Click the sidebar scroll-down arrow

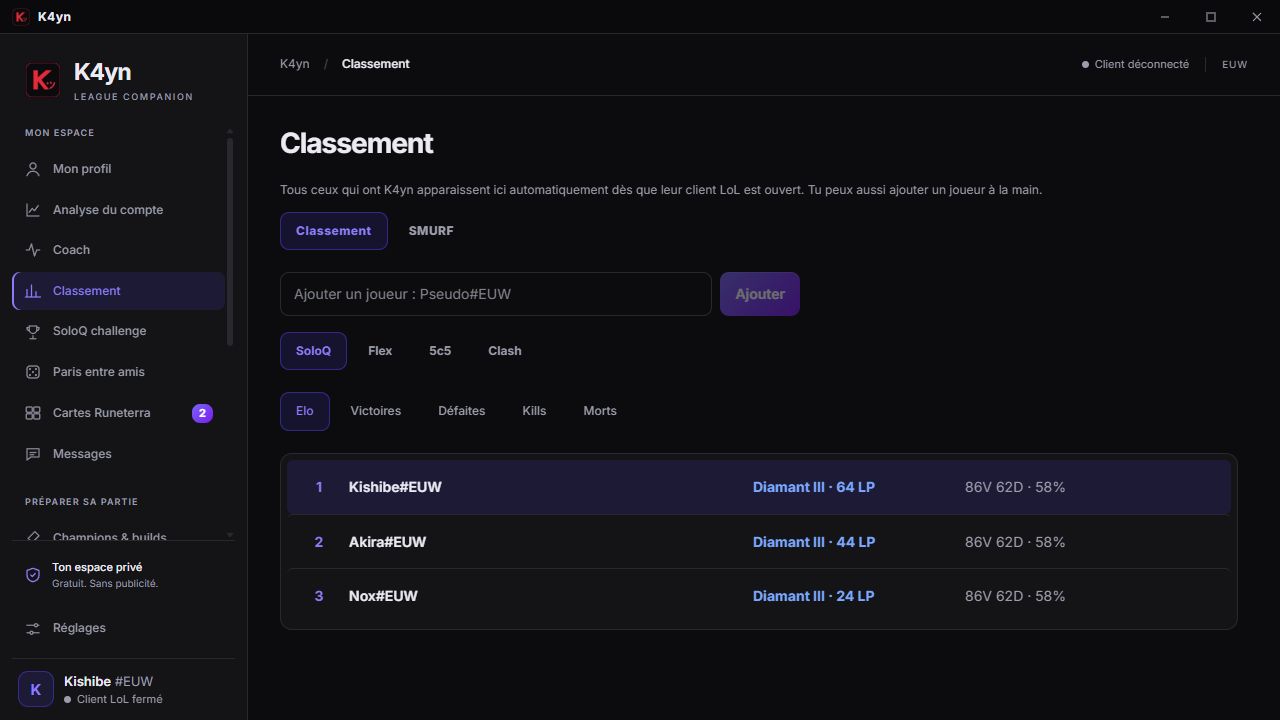[230, 536]
